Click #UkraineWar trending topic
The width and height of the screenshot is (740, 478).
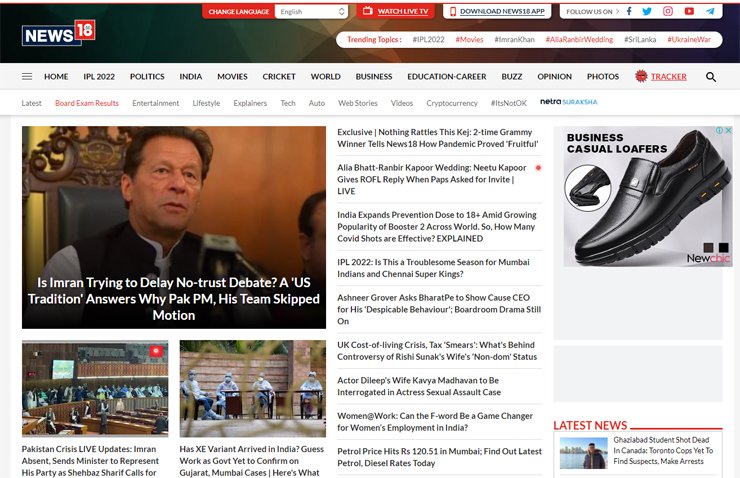pyautogui.click(x=689, y=40)
